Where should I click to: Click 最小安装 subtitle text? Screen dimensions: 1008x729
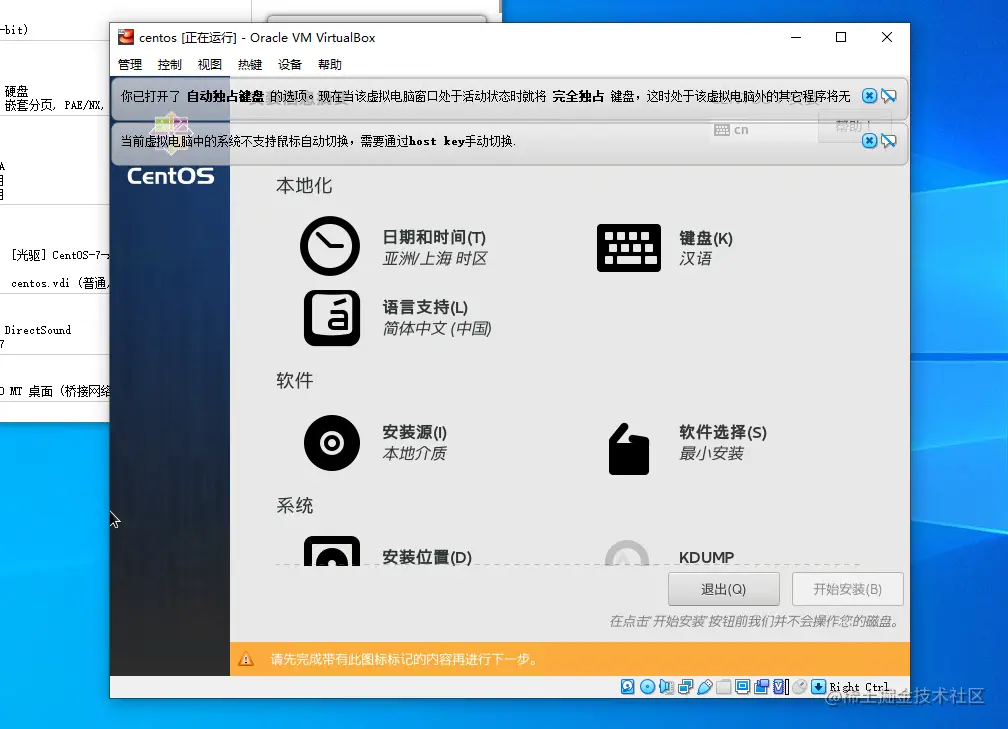711,453
